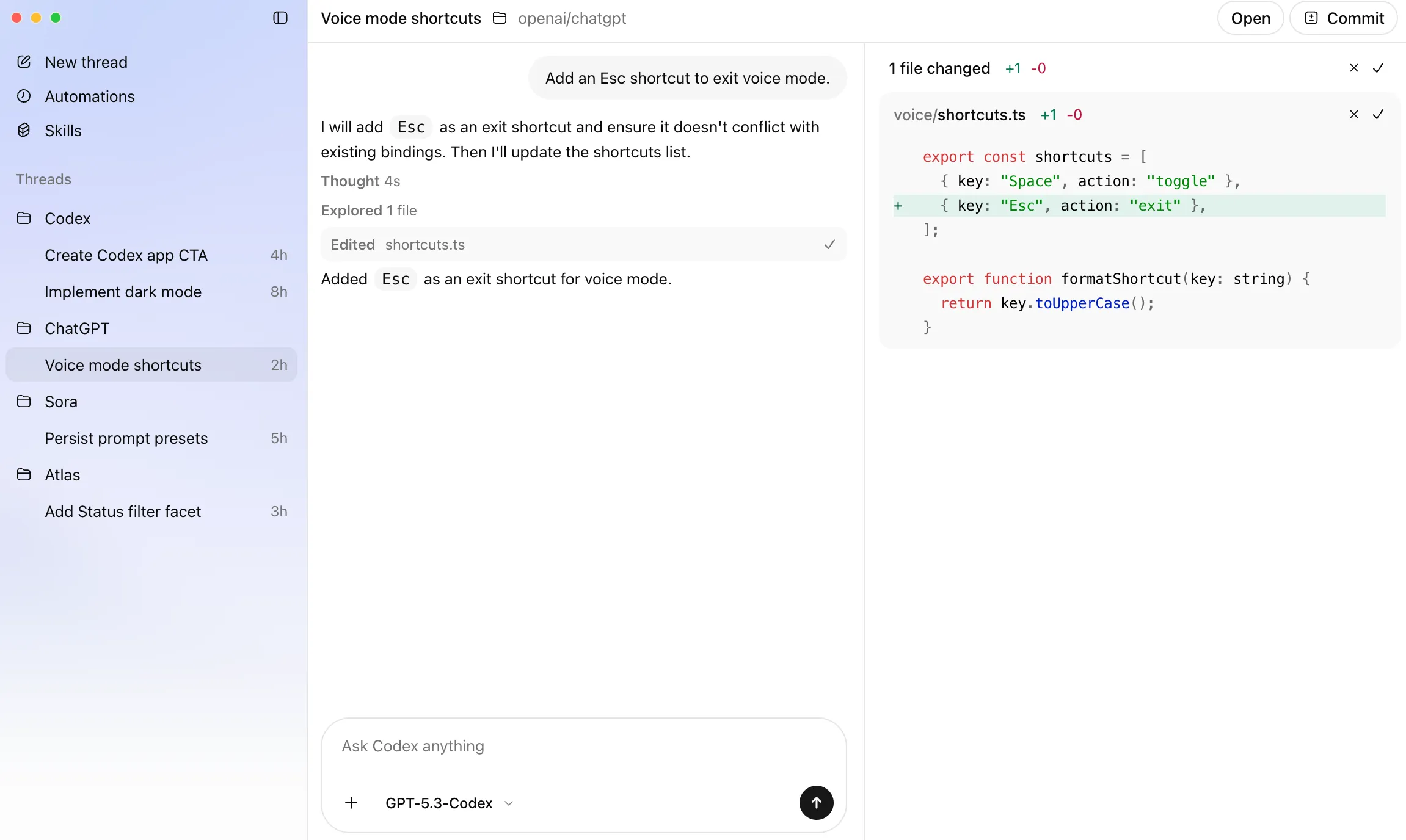This screenshot has height=840, width=1406.
Task: Click the Codex folder icon in sidebar
Action: [x=24, y=218]
